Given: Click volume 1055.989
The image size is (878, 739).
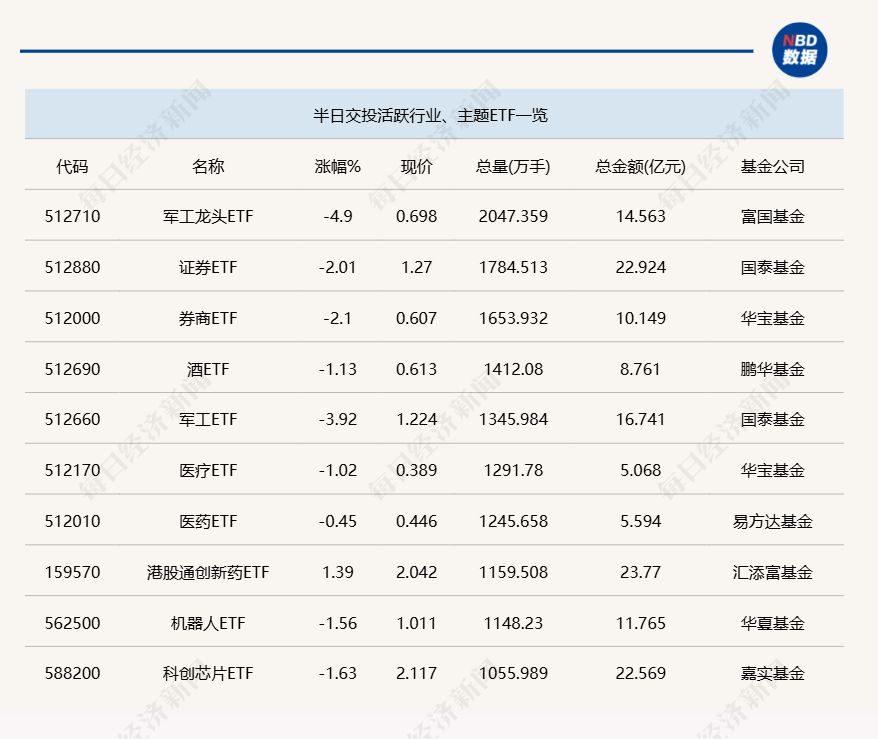Looking at the screenshot, I should 513,672.
